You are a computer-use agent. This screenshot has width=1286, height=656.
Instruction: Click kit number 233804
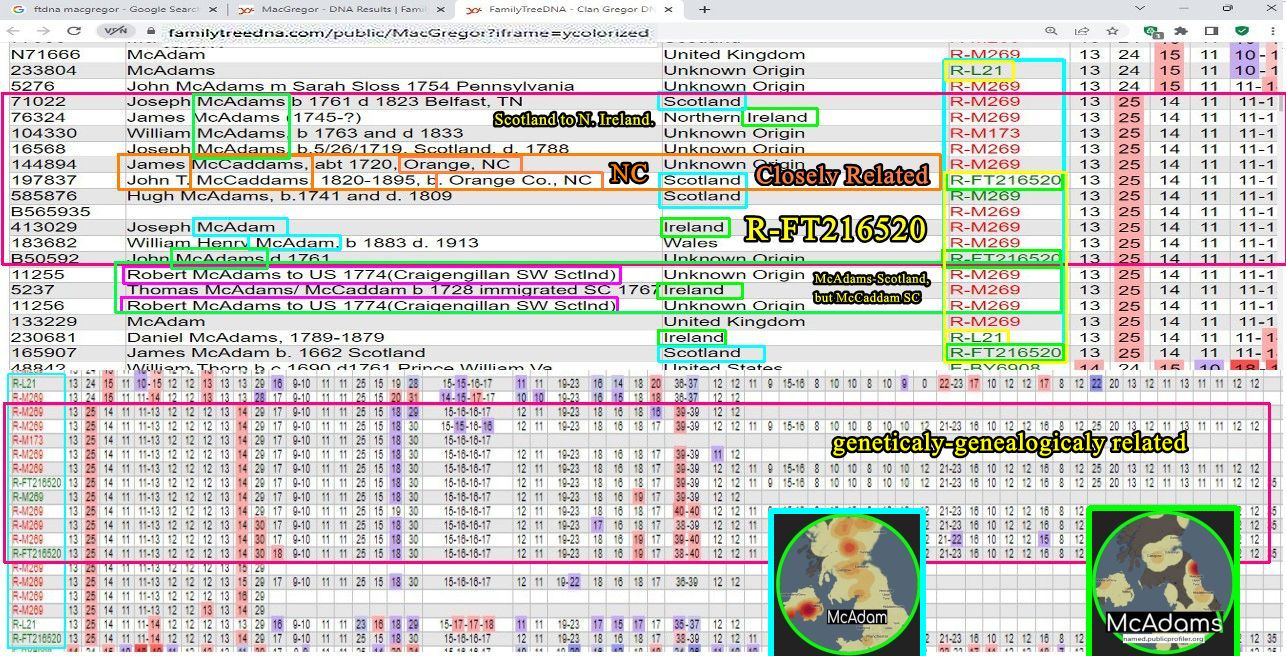[44, 70]
